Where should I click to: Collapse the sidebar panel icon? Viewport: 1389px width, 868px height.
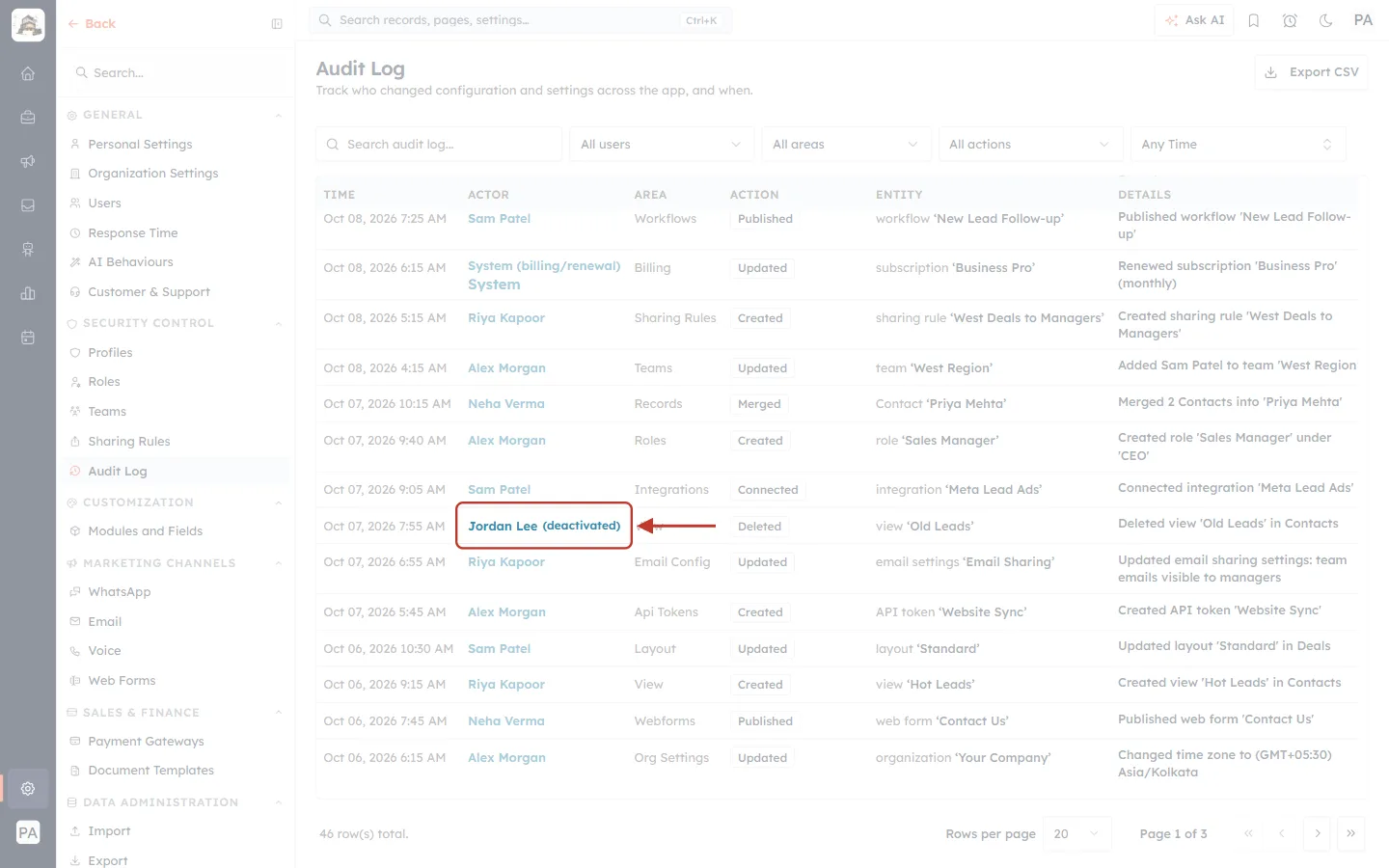click(x=277, y=24)
